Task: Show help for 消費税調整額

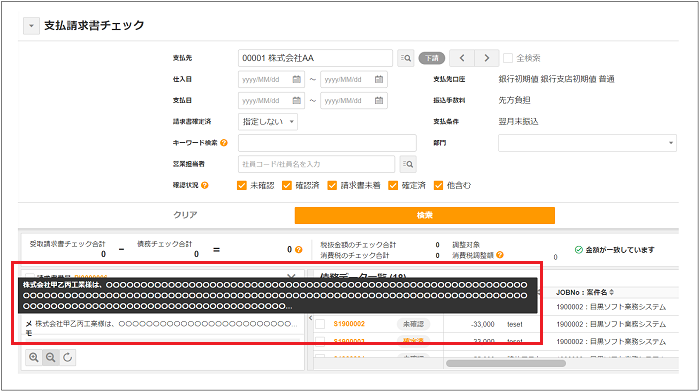Action: tap(500, 255)
